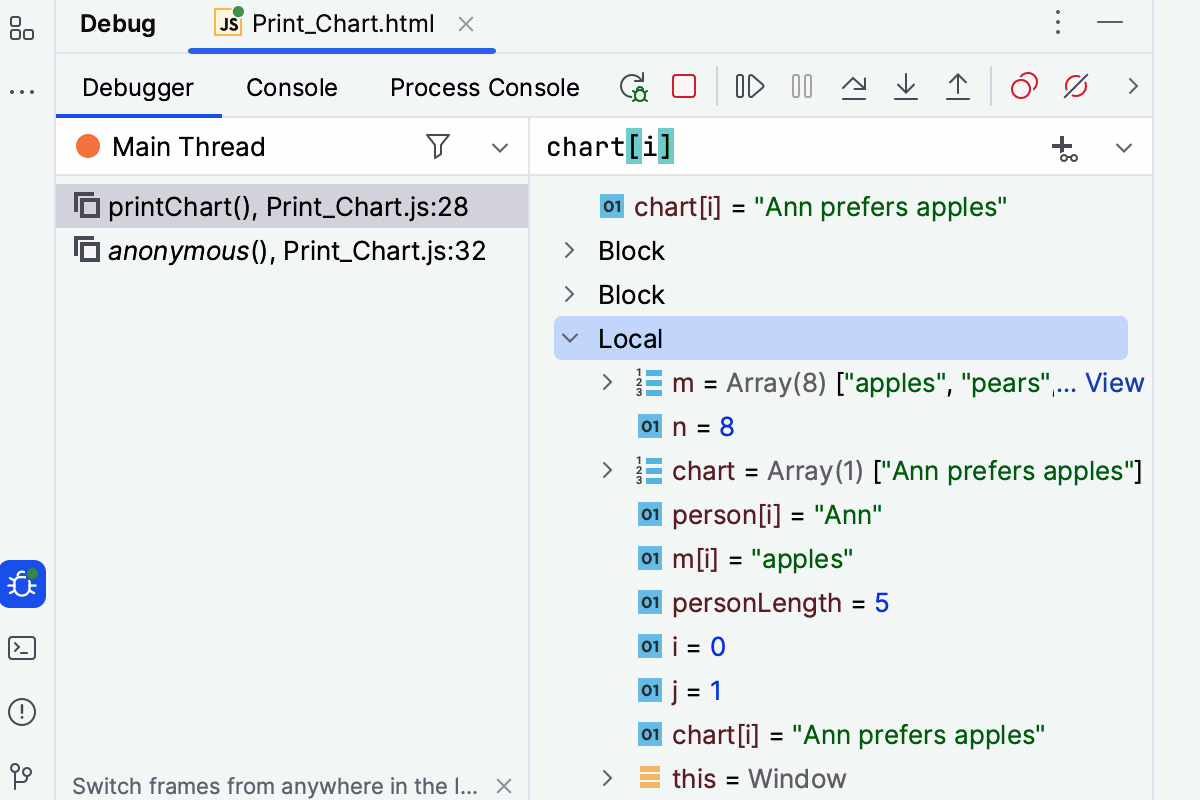Viewport: 1200px width, 800px height.
Task: Step out of the current function
Action: pyautogui.click(x=958, y=86)
